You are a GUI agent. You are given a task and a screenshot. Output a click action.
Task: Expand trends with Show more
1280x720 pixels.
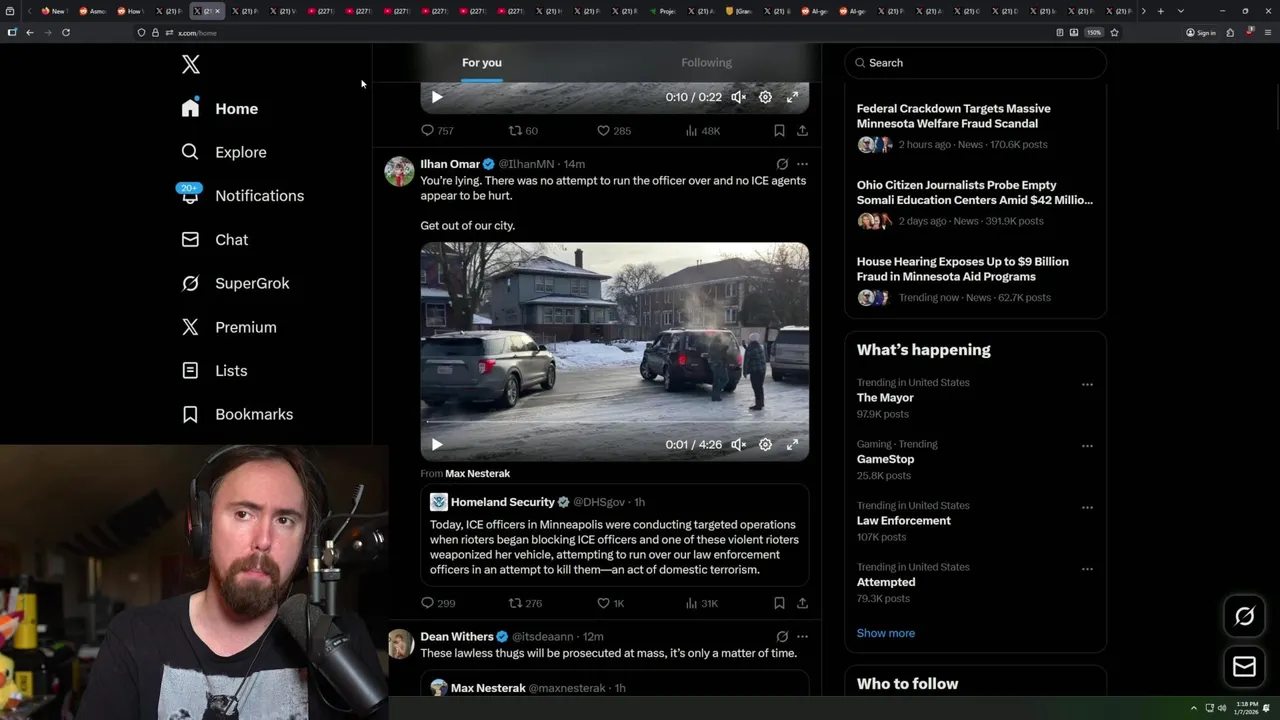point(886,633)
